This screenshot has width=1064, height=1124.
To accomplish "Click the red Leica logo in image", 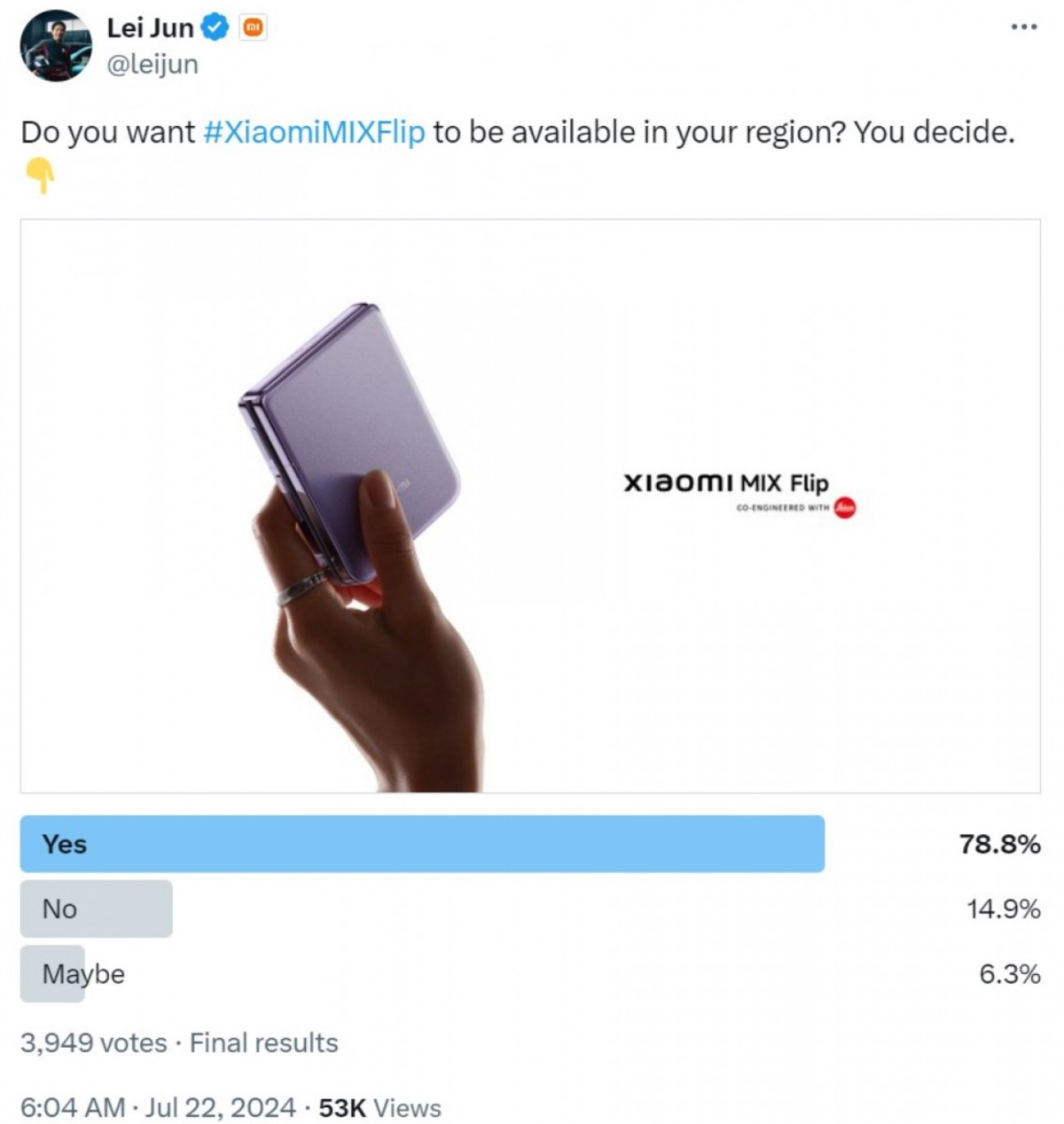I will click(x=845, y=508).
